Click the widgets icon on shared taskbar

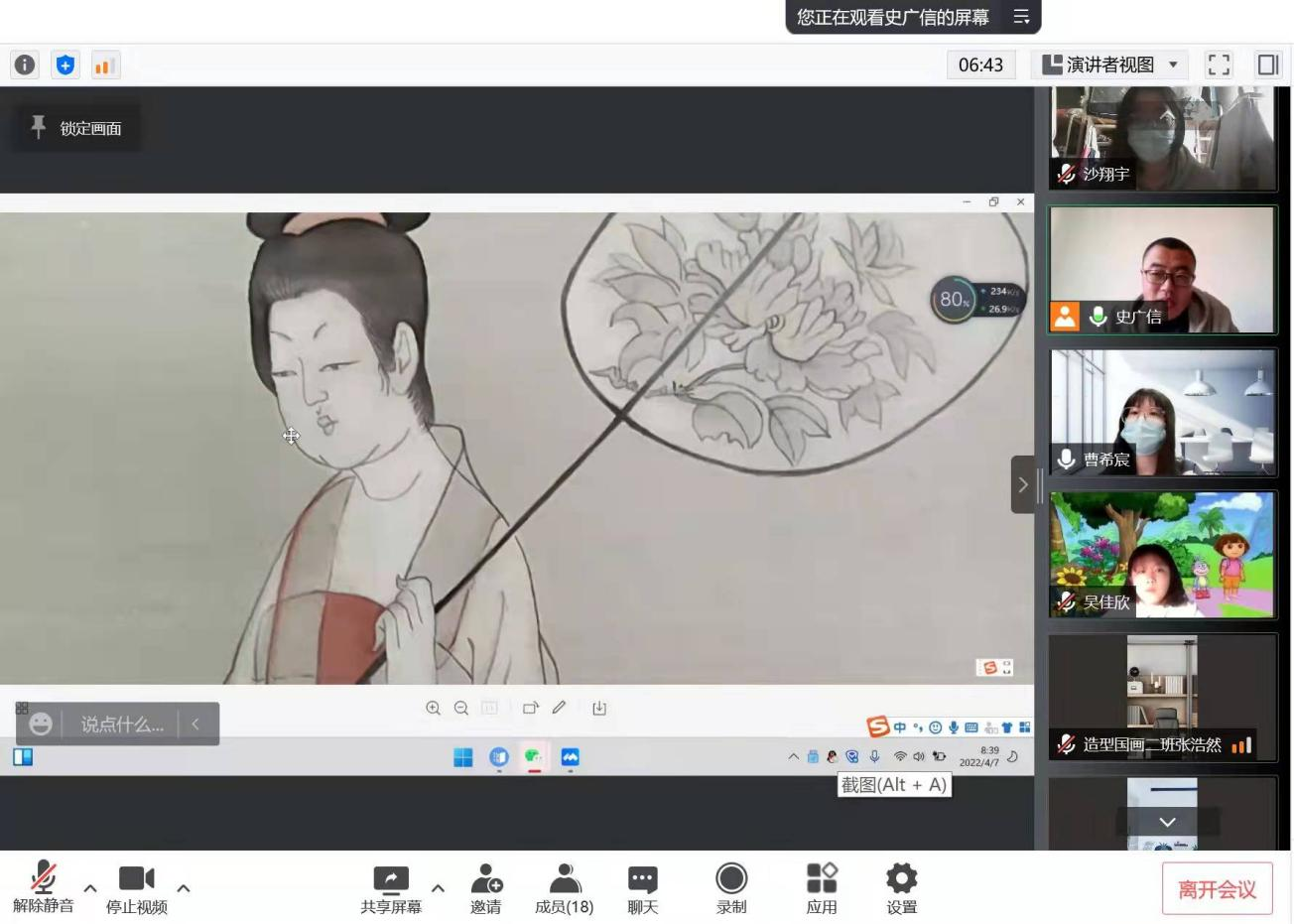(23, 757)
